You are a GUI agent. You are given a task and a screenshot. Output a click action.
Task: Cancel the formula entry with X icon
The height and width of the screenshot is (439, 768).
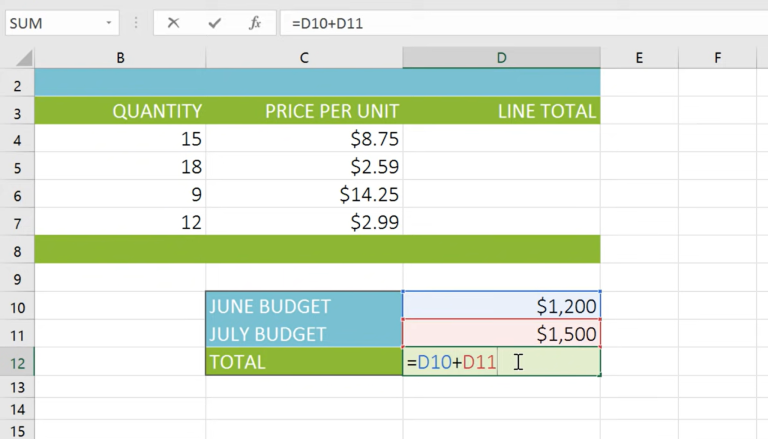pyautogui.click(x=174, y=23)
